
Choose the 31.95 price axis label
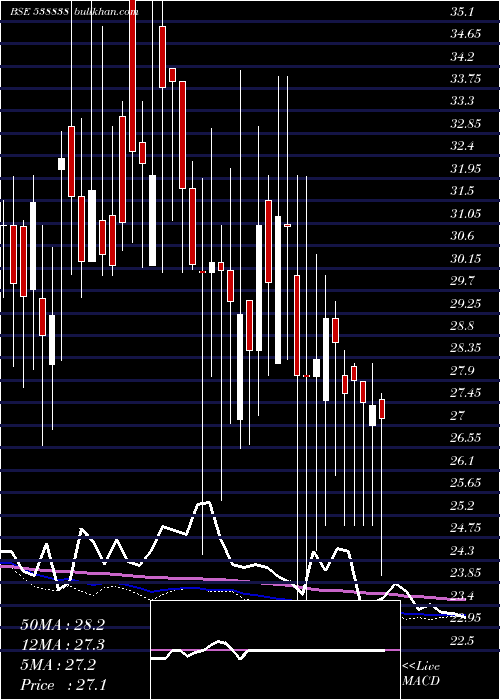466,169
